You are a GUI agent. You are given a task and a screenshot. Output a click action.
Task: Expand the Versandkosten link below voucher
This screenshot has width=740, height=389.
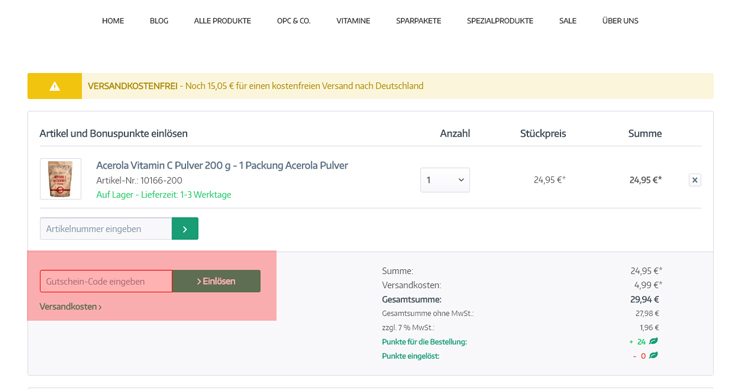70,306
